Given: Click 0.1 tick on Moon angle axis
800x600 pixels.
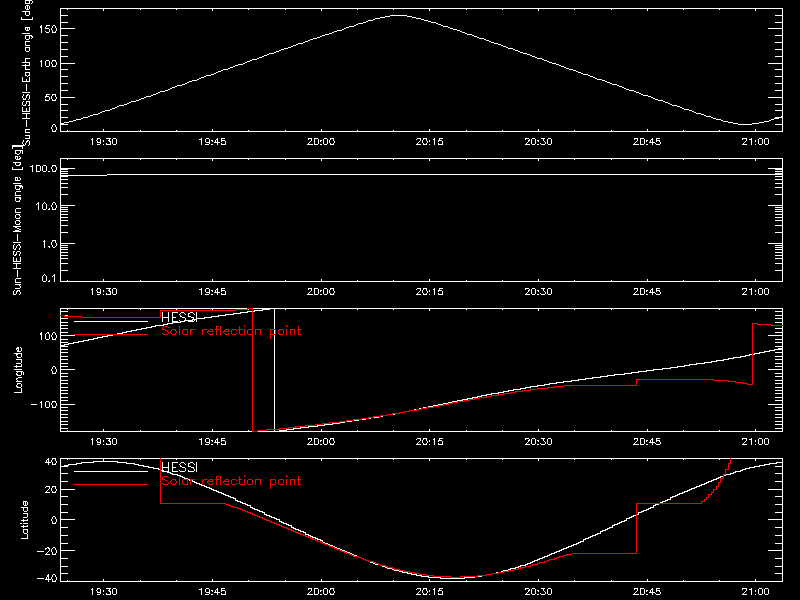Looking at the screenshot, I should coord(49,279).
